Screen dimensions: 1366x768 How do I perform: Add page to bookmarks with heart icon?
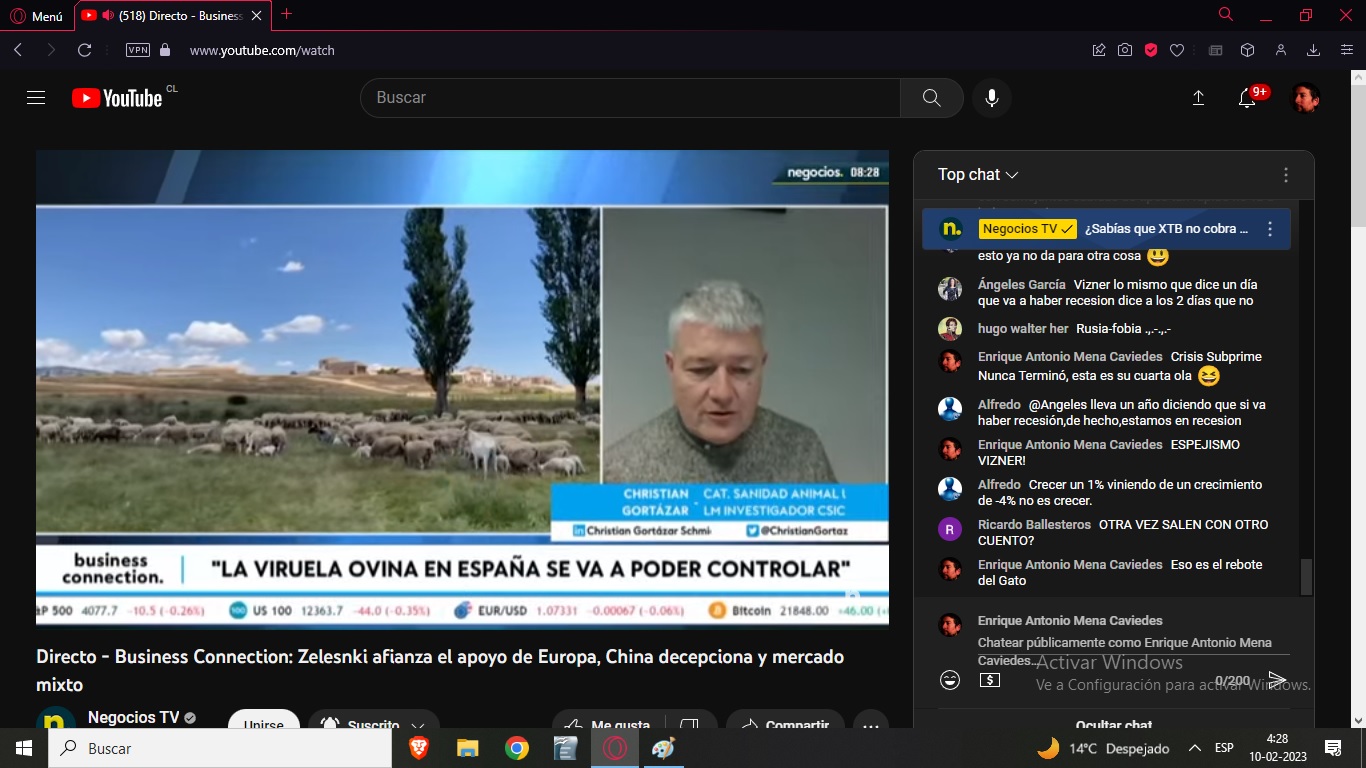(x=1177, y=50)
